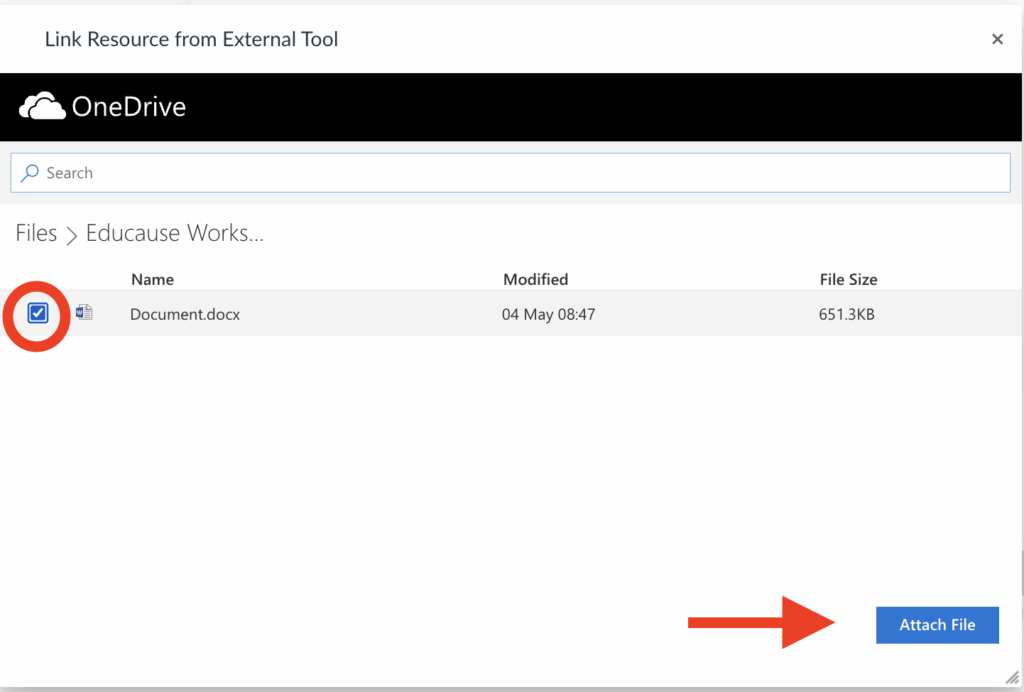Screen dimensions: 1024x692
Task: Click the Document.docx file name
Action: pos(185,313)
